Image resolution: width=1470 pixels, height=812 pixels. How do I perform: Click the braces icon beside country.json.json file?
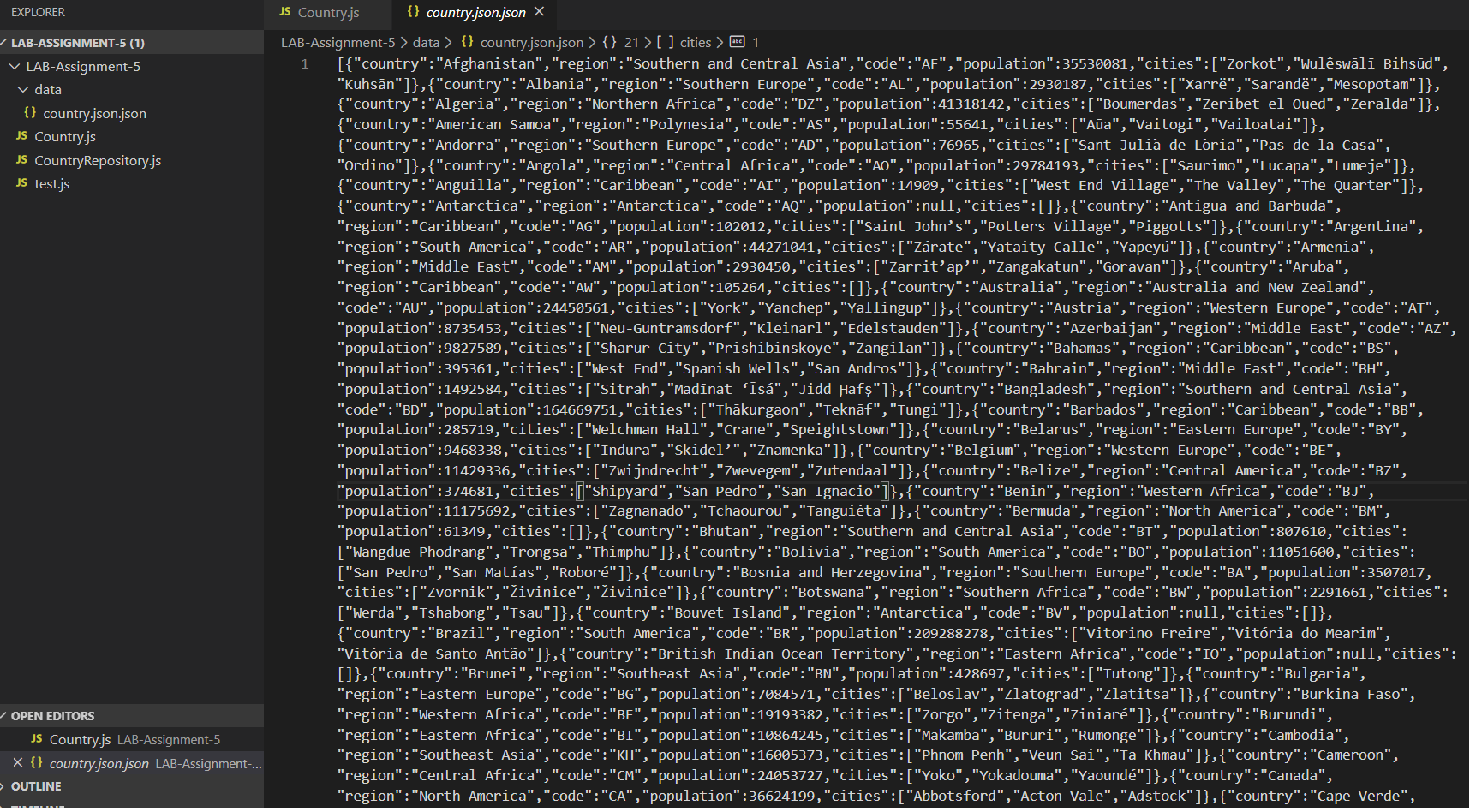[x=31, y=113]
